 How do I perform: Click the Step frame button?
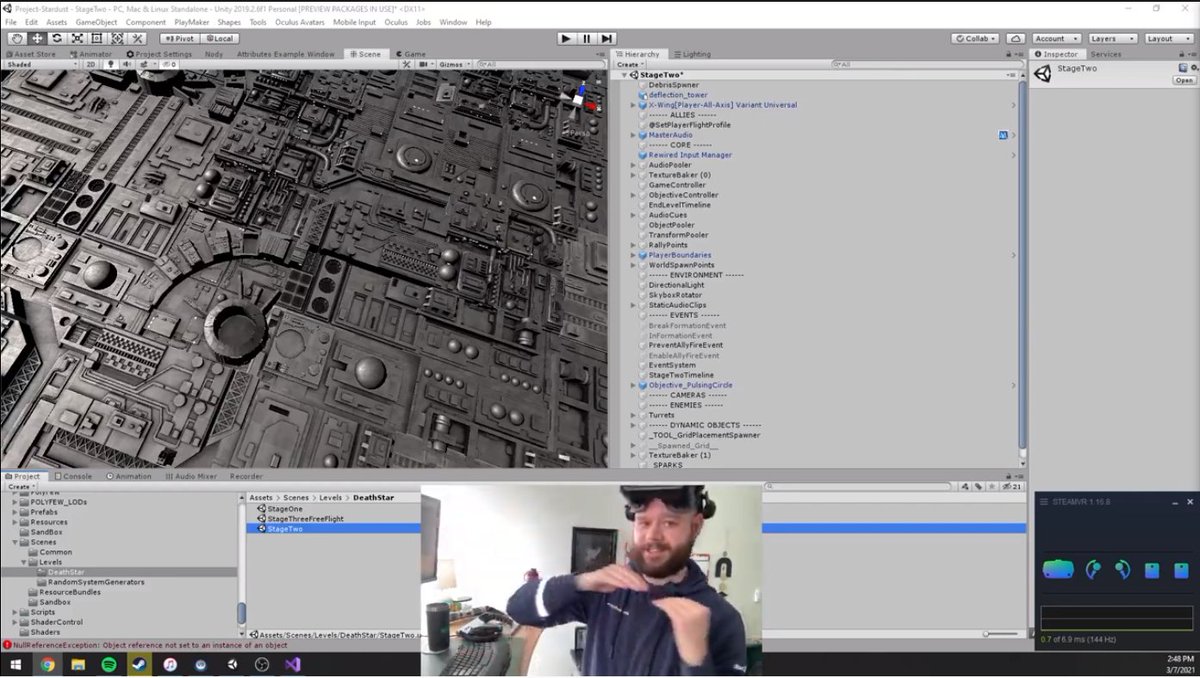606,38
